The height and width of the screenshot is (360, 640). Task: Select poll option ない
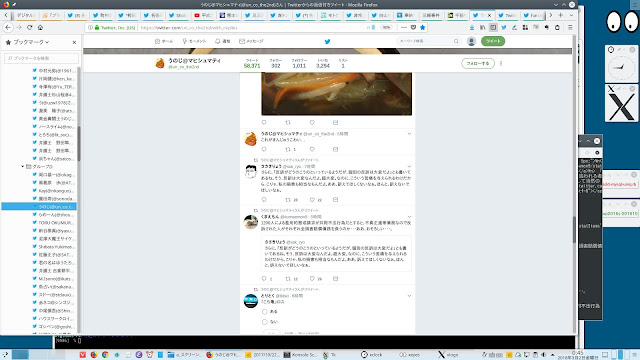tap(264, 322)
